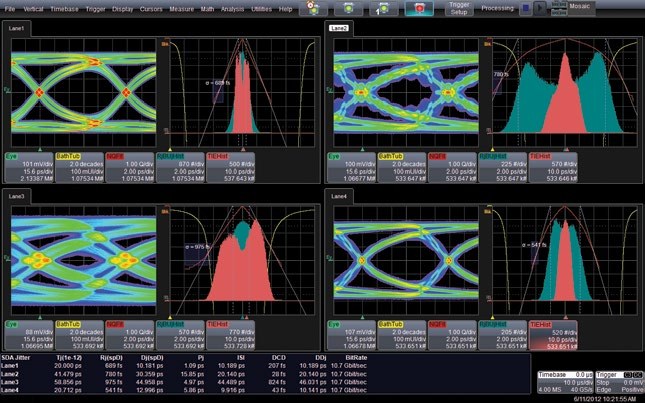Open the Measure menu
Image resolution: width=645 pixels, height=403 pixels.
coord(181,9)
